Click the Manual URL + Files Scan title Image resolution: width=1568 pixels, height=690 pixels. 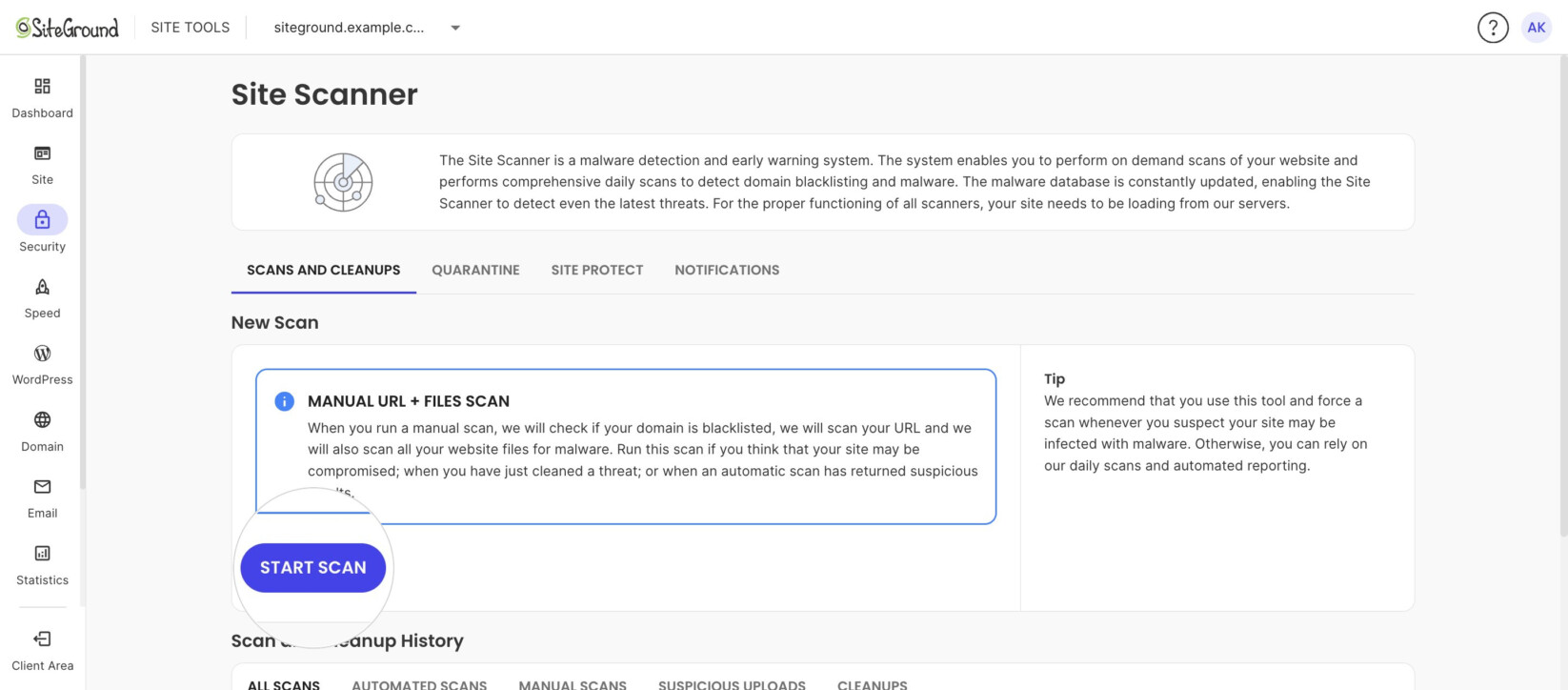click(409, 401)
